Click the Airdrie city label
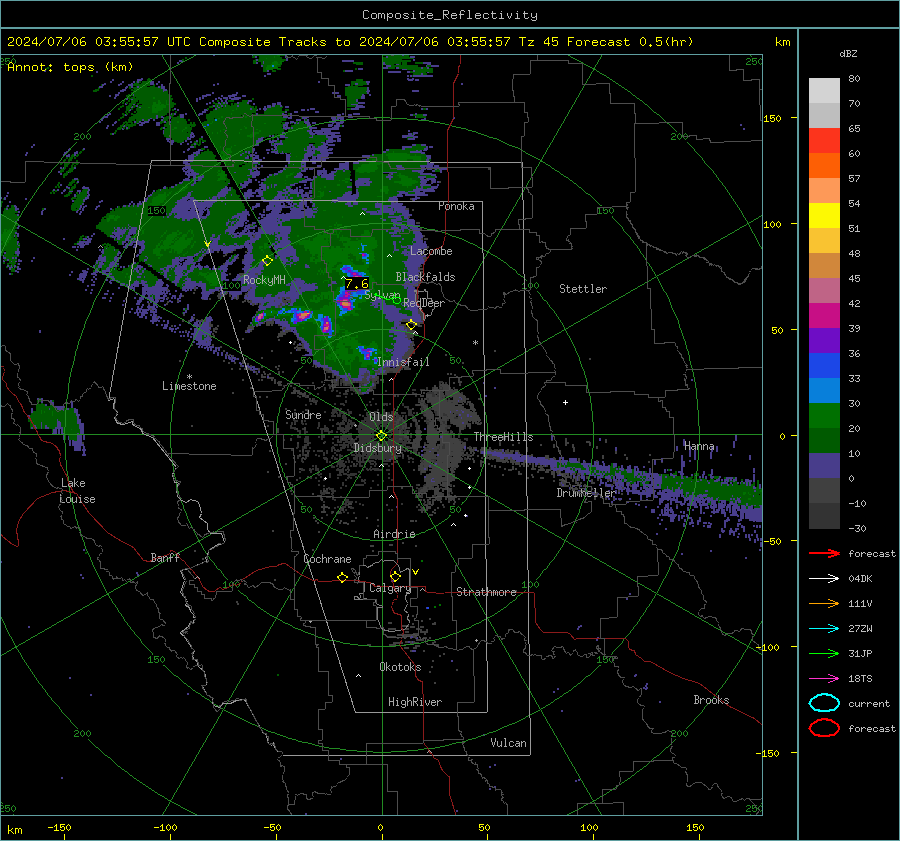 point(394,534)
